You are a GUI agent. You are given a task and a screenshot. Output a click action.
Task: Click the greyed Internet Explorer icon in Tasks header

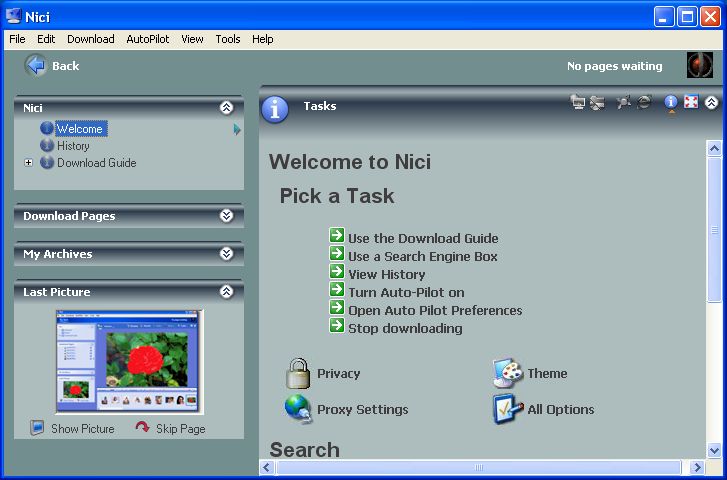(644, 102)
